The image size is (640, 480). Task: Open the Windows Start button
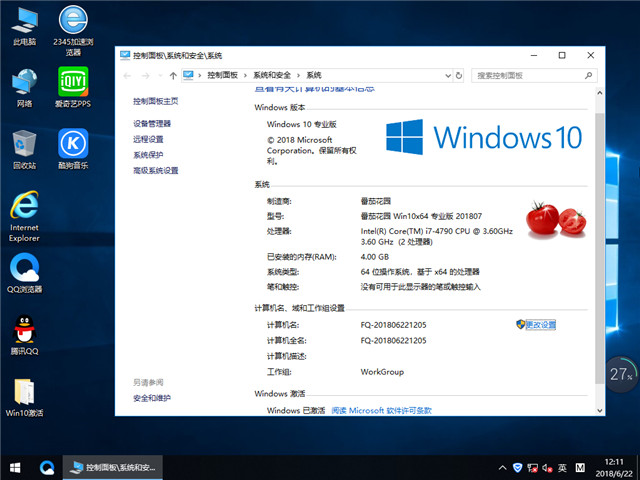pos(15,468)
